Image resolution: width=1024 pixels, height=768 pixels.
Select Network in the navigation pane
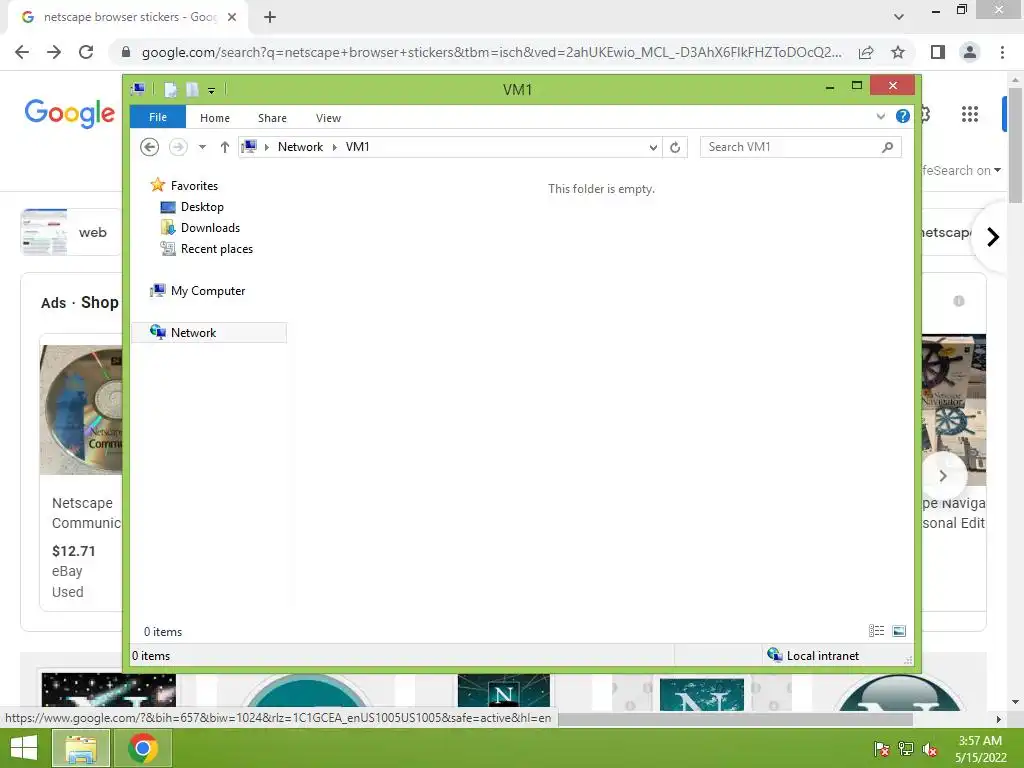tap(209, 332)
